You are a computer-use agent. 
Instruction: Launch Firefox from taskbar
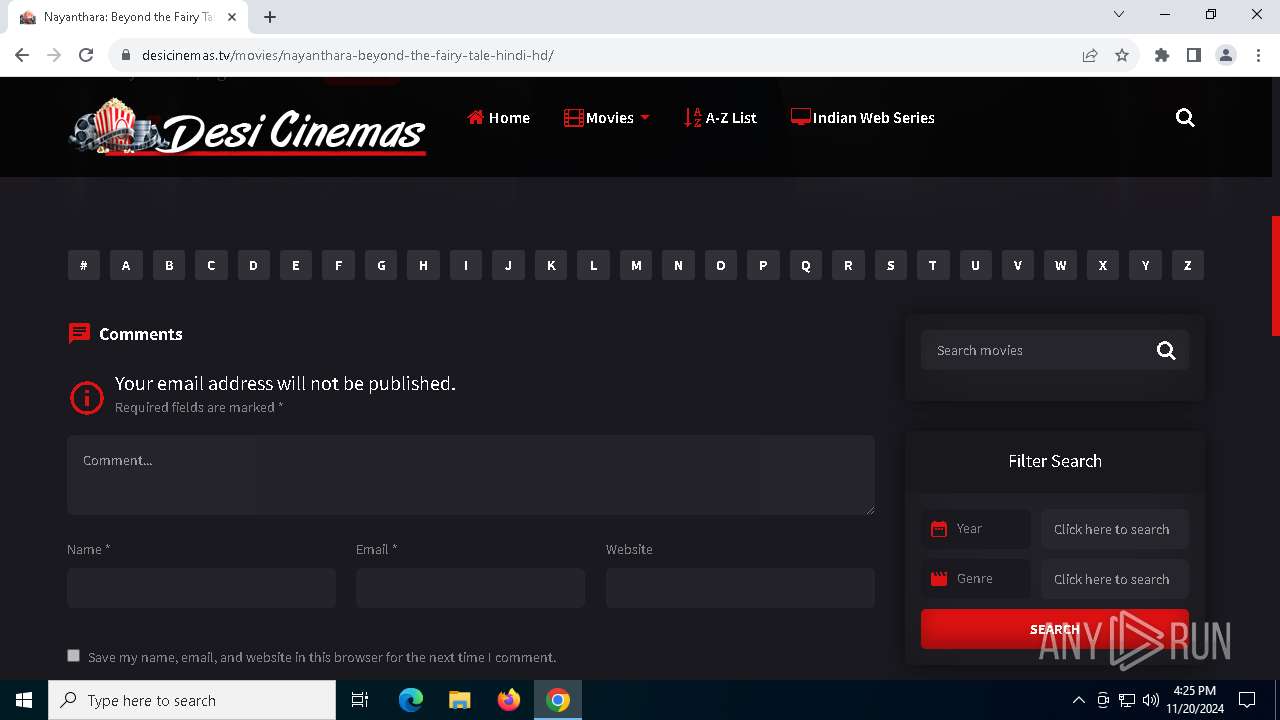point(509,700)
